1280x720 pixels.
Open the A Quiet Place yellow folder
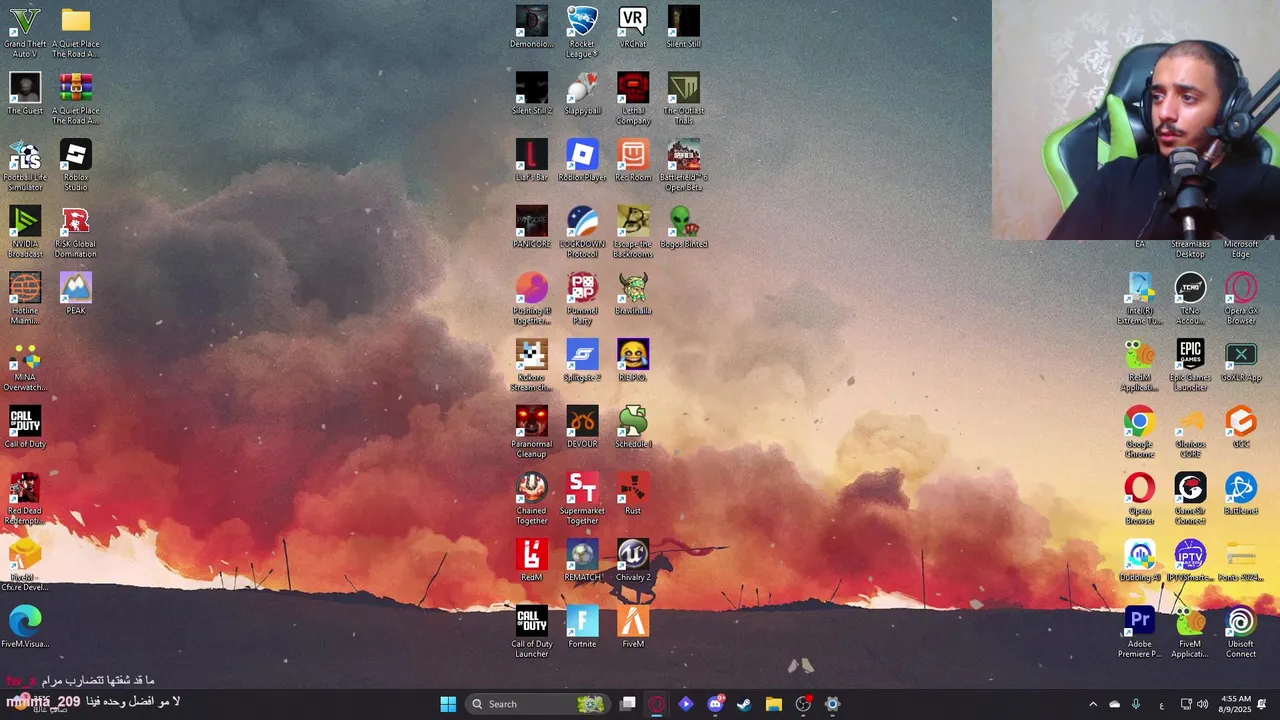(76, 30)
